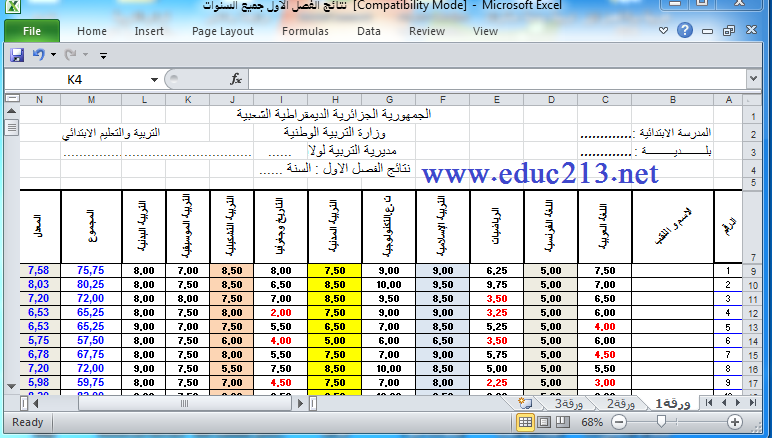772x438 pixels.
Task: Switch to Page Layout view
Action: [544, 422]
